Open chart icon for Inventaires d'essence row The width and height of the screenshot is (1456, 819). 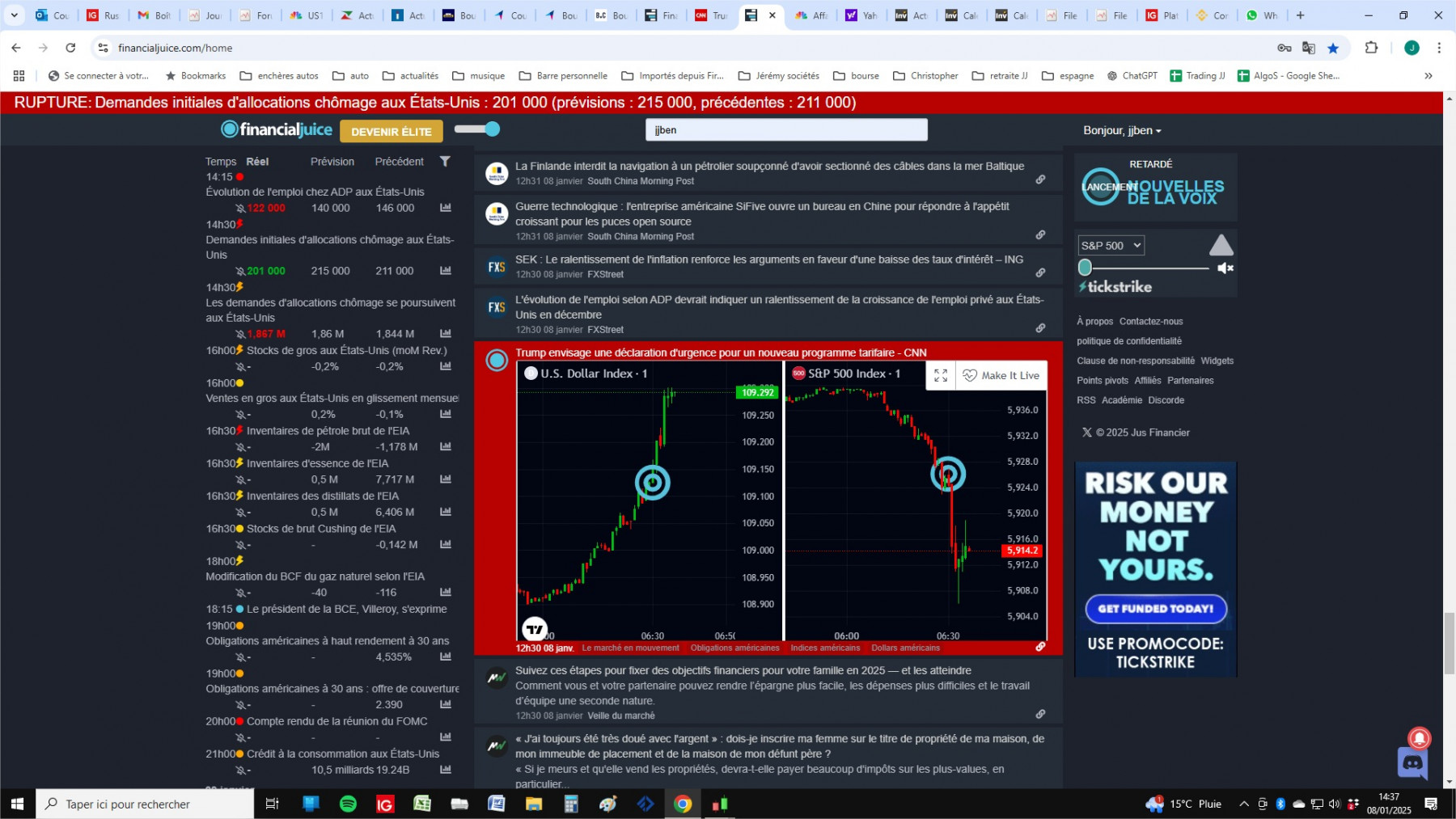click(446, 479)
